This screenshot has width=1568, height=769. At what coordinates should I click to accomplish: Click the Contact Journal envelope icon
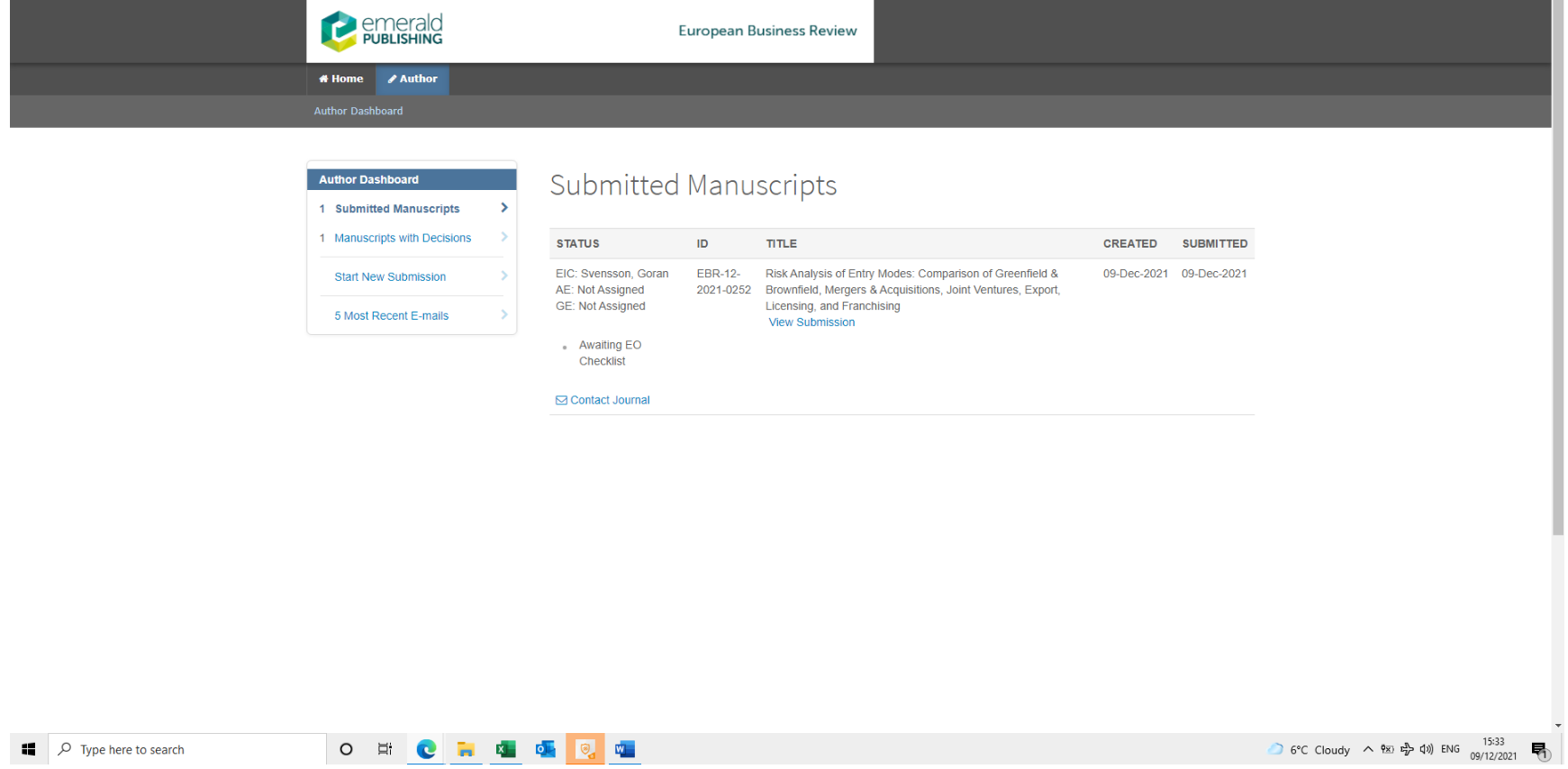[561, 401]
